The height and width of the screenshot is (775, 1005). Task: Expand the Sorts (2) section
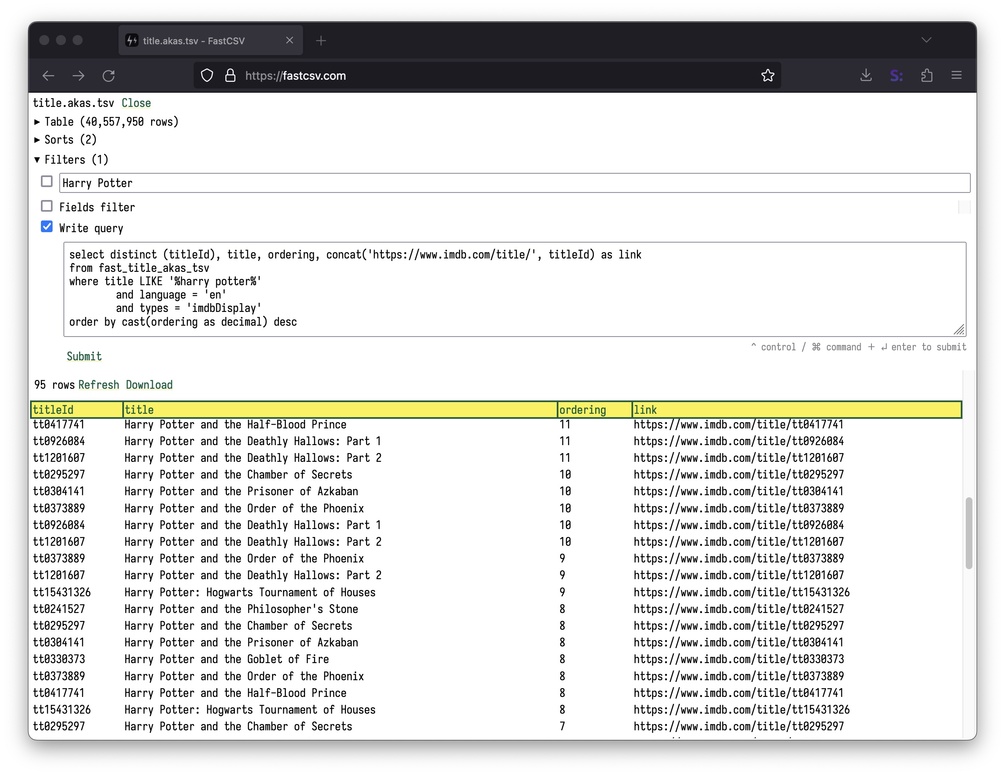pyautogui.click(x=65, y=140)
